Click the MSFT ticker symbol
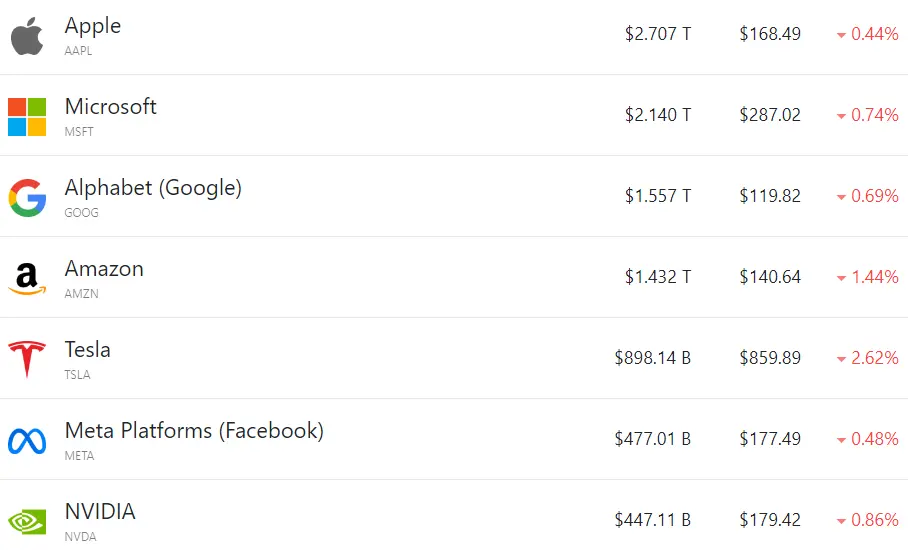This screenshot has height=550, width=908. 79,131
